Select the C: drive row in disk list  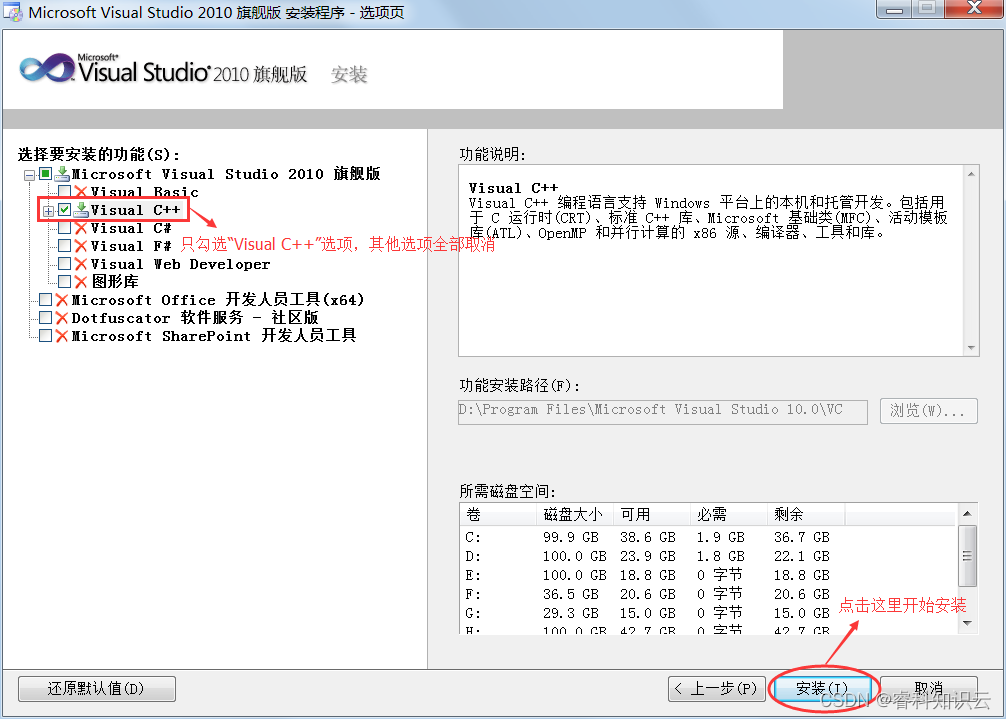coord(709,537)
